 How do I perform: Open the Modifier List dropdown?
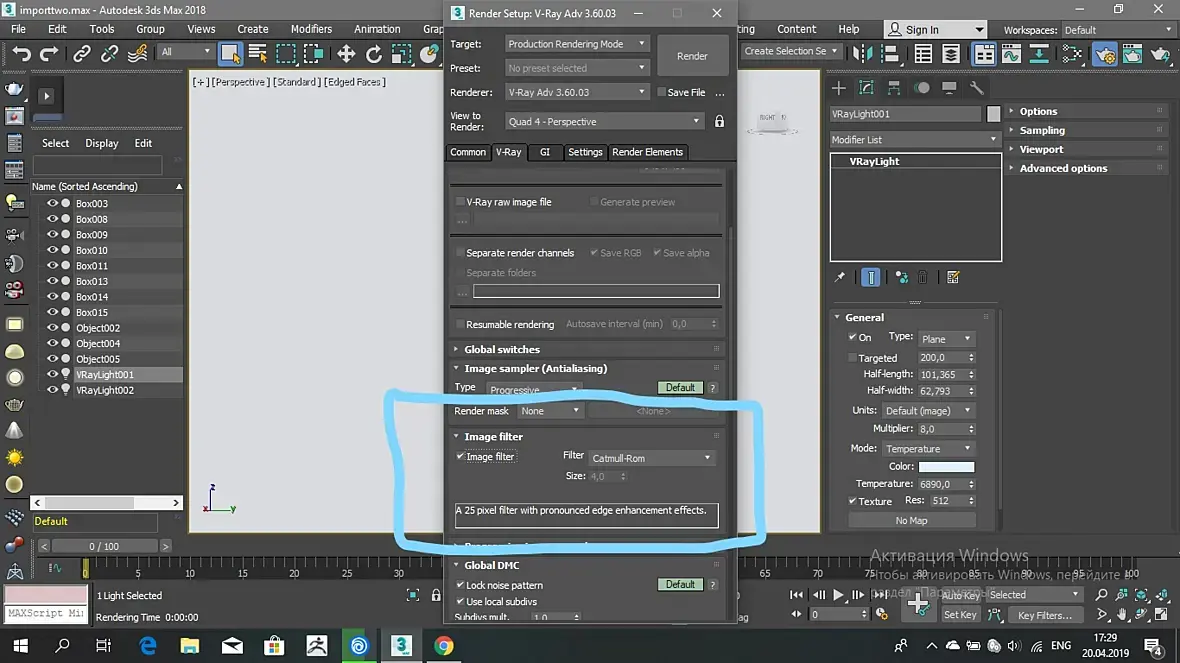click(914, 139)
